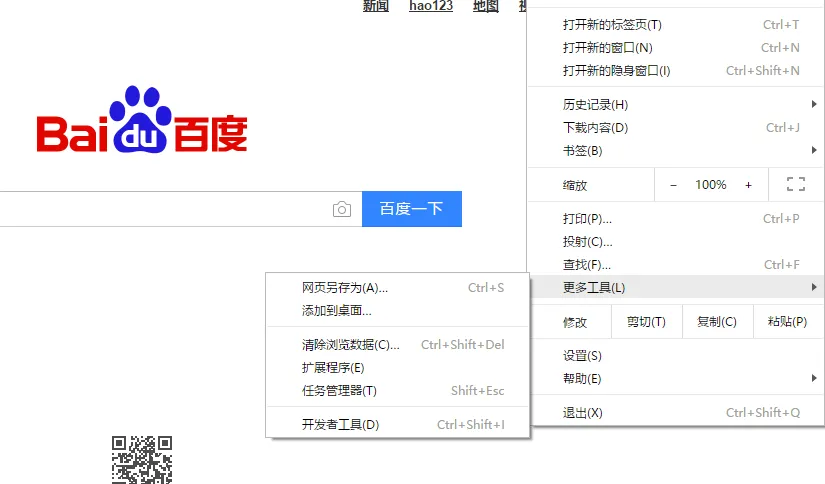Click the QR code image
This screenshot has height=484, width=825.
coord(142,460)
